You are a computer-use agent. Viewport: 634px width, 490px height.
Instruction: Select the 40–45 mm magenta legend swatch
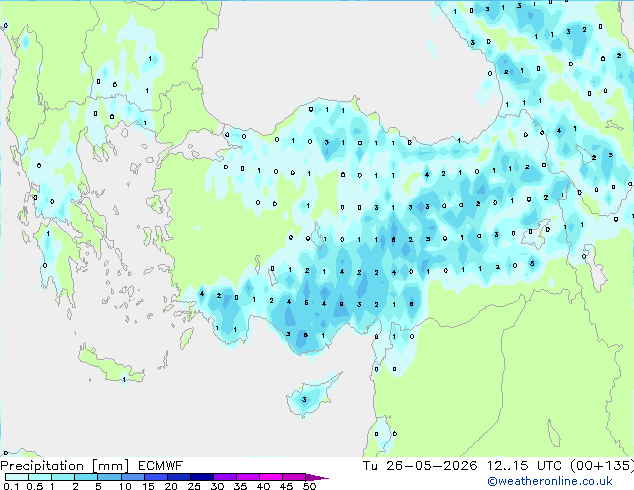[x=271, y=477]
